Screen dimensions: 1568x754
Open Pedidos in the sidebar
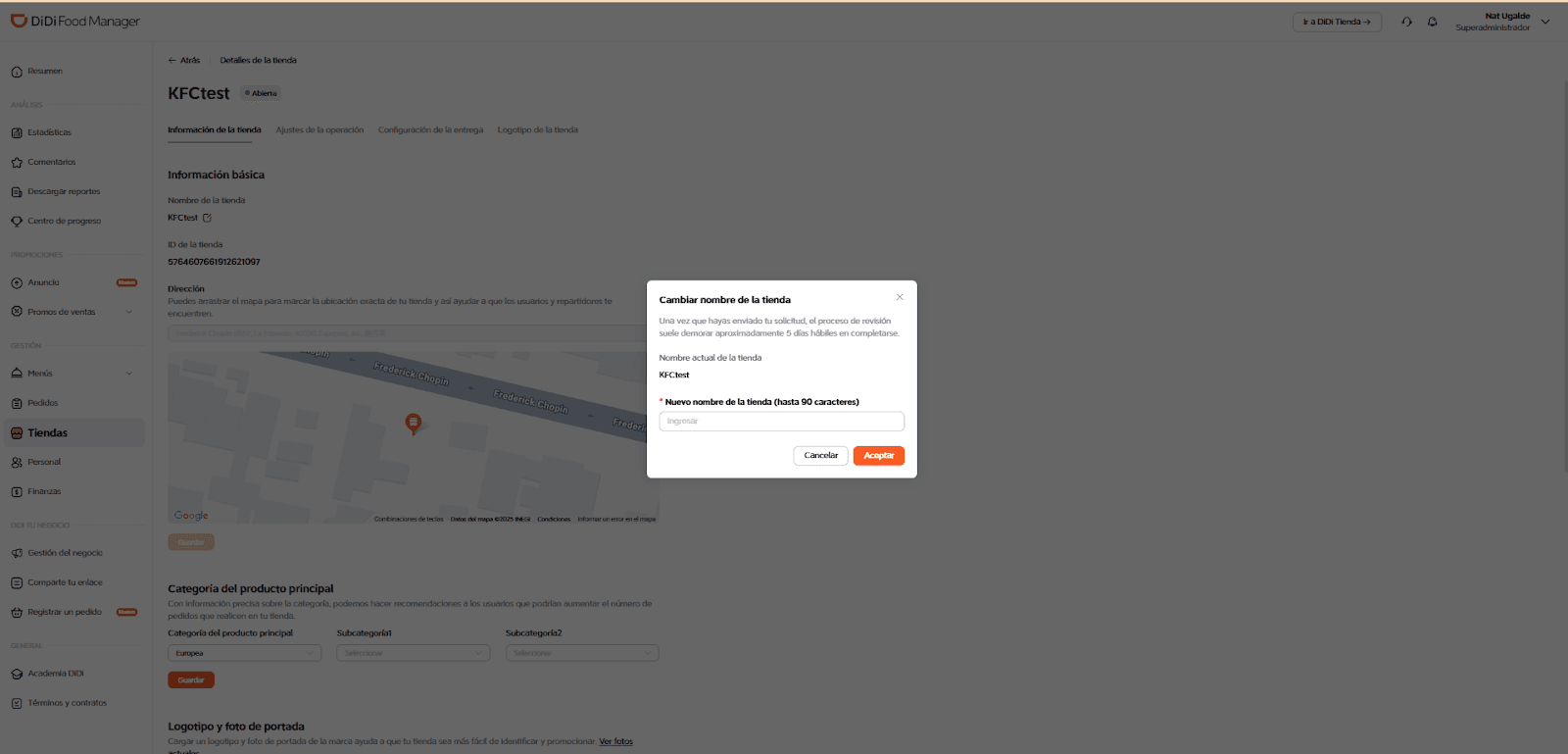tap(42, 403)
